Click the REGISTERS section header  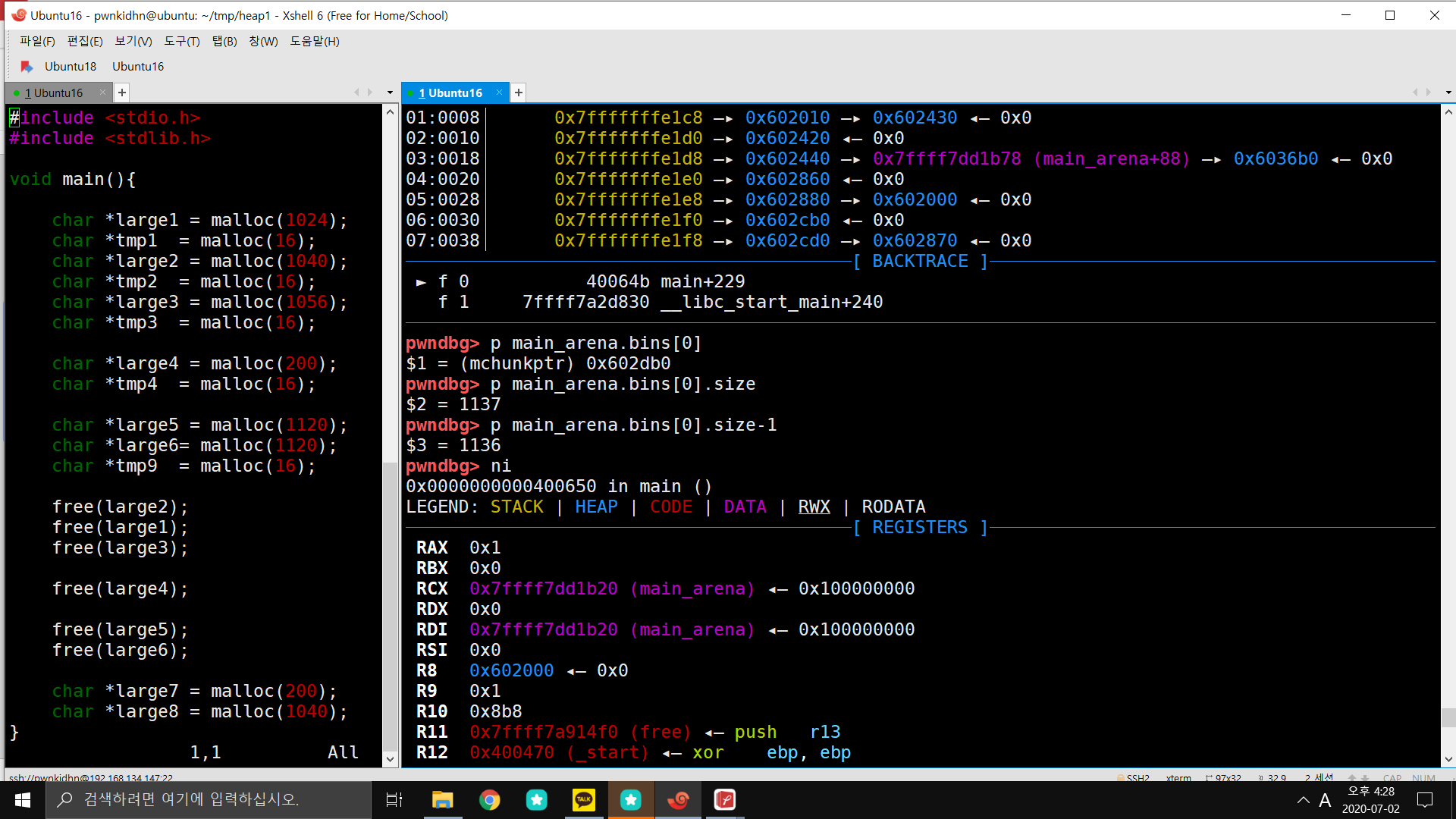pos(920,527)
